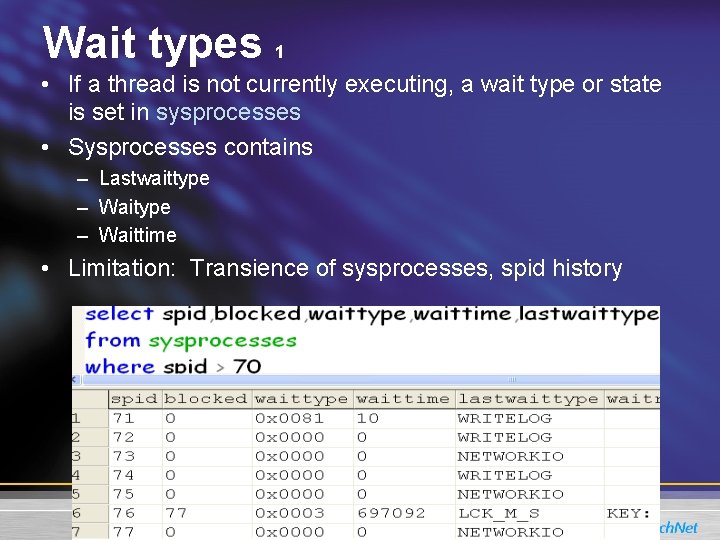Click the Waittime sub-bullet
The width and height of the screenshot is (720, 540).
pos(138,235)
